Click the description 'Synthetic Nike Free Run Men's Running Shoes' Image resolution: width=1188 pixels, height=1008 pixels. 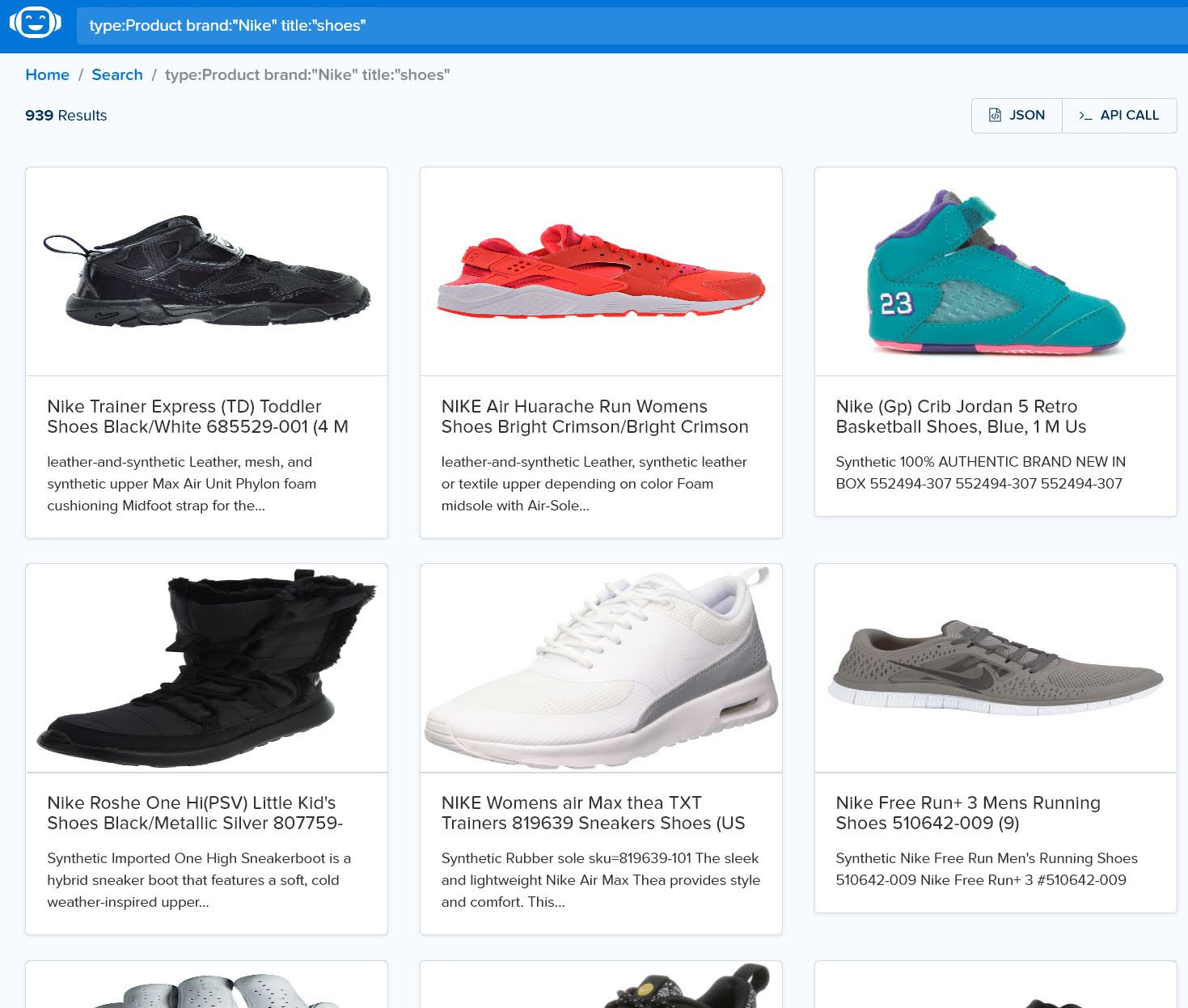click(x=987, y=858)
